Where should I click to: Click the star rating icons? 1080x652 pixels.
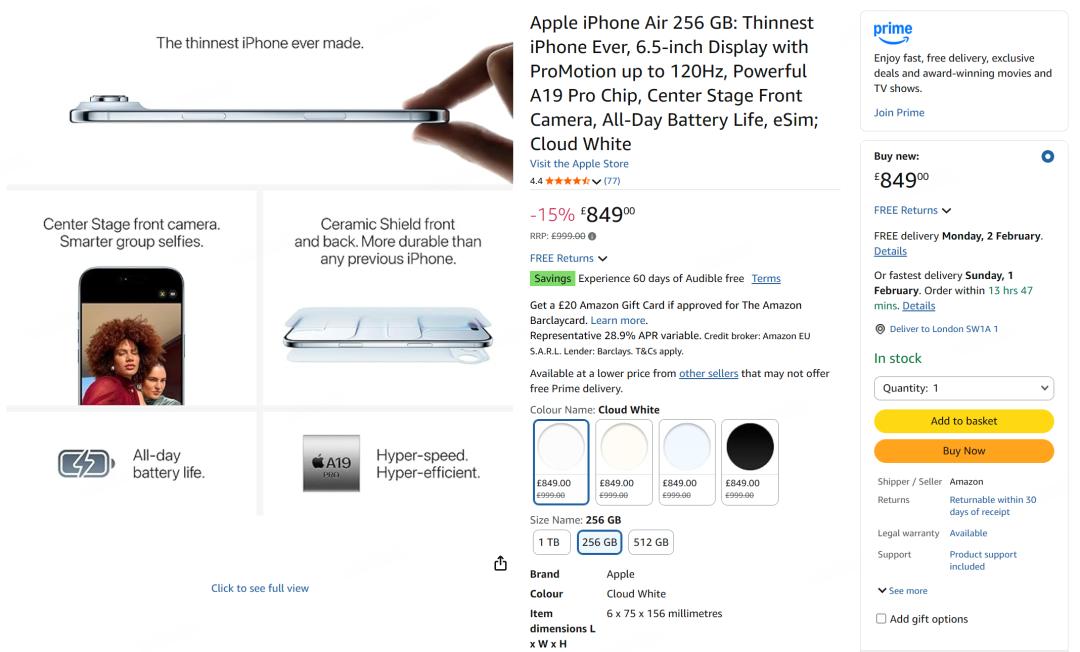[x=567, y=181]
